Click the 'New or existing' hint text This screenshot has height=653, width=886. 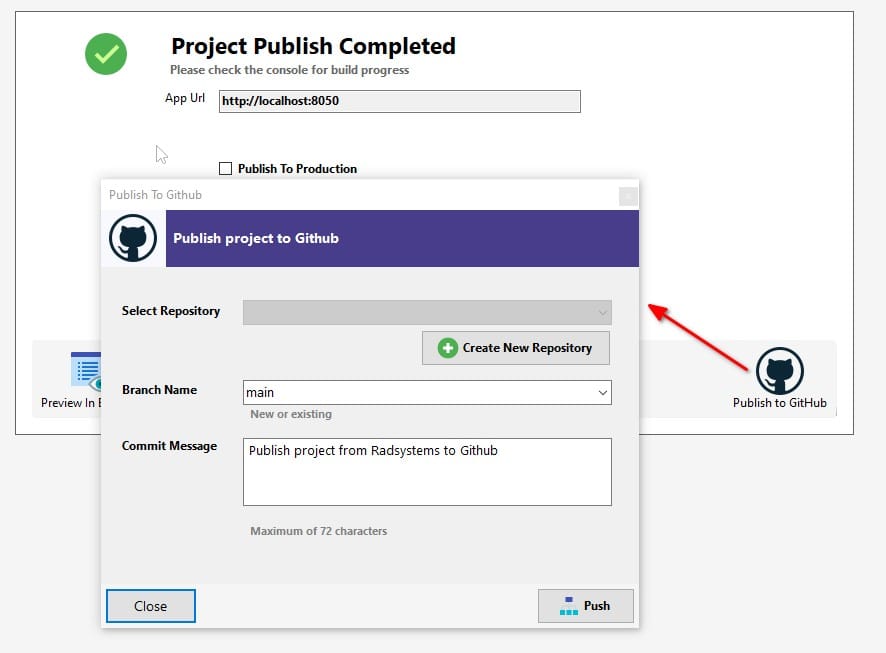tap(291, 414)
